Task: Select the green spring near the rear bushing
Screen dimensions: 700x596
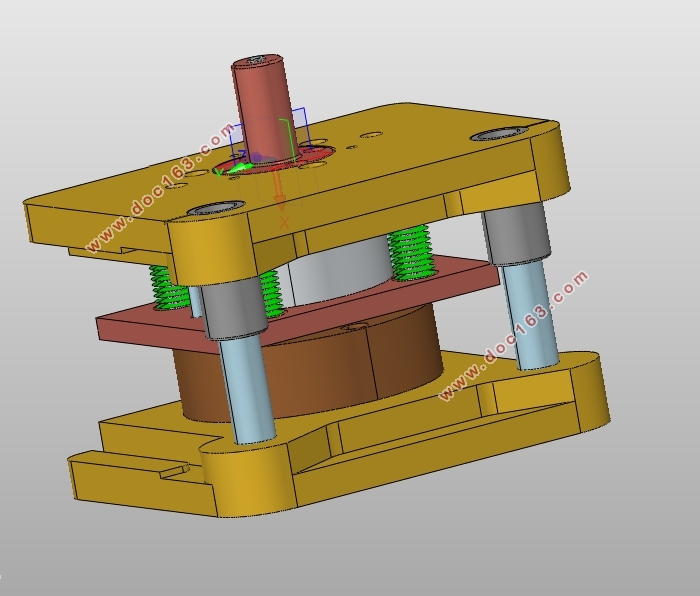Action: (x=411, y=253)
